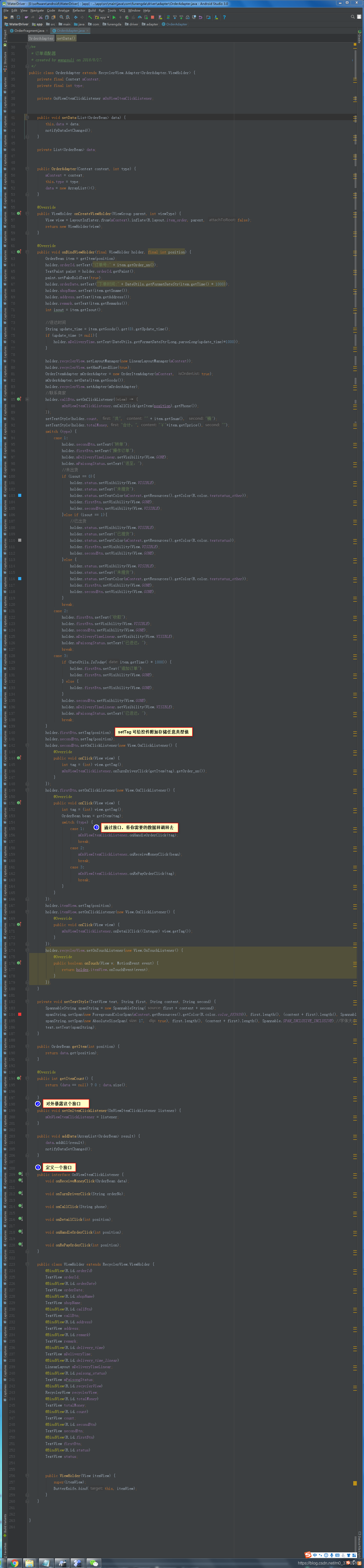Select the driver breadcrumb folder
This screenshot has width=364, height=1568.
click(x=131, y=24)
